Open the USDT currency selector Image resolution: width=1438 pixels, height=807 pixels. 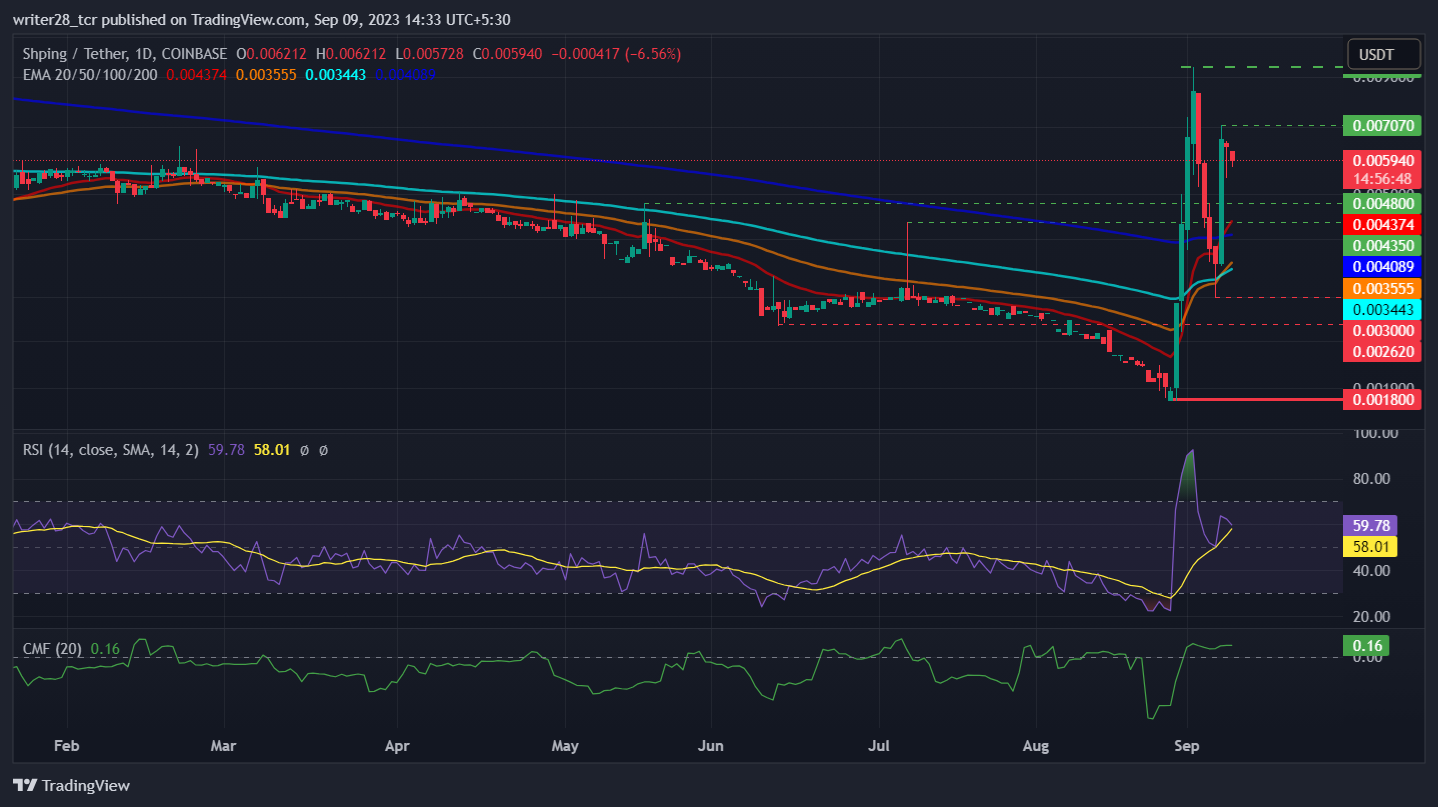(x=1384, y=54)
